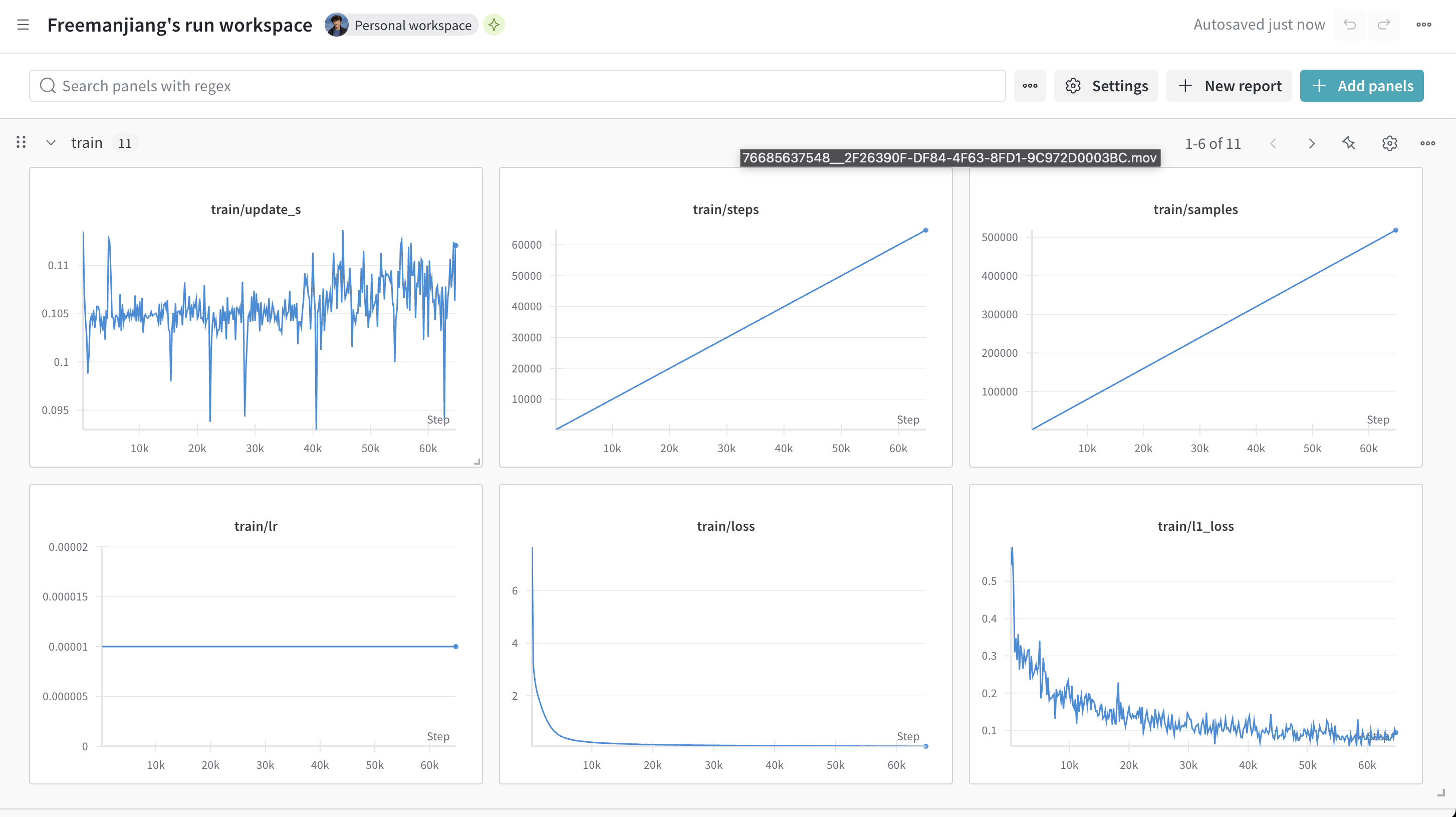Click the redo arrow icon
1456x817 pixels.
(1383, 25)
